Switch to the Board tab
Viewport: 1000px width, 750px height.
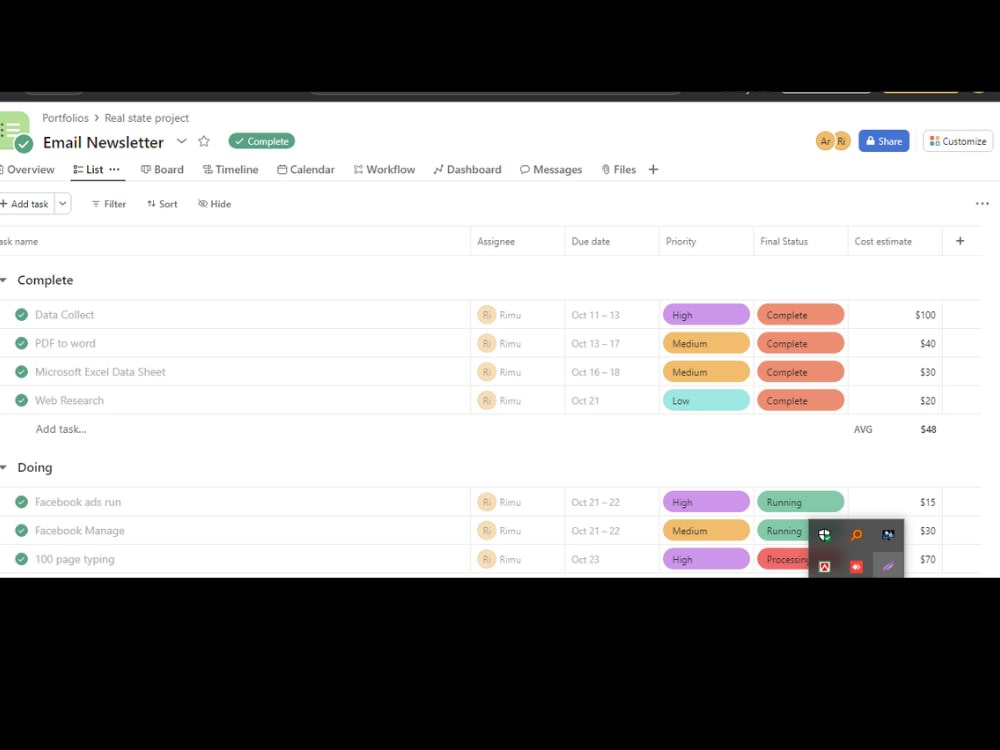pyautogui.click(x=162, y=170)
